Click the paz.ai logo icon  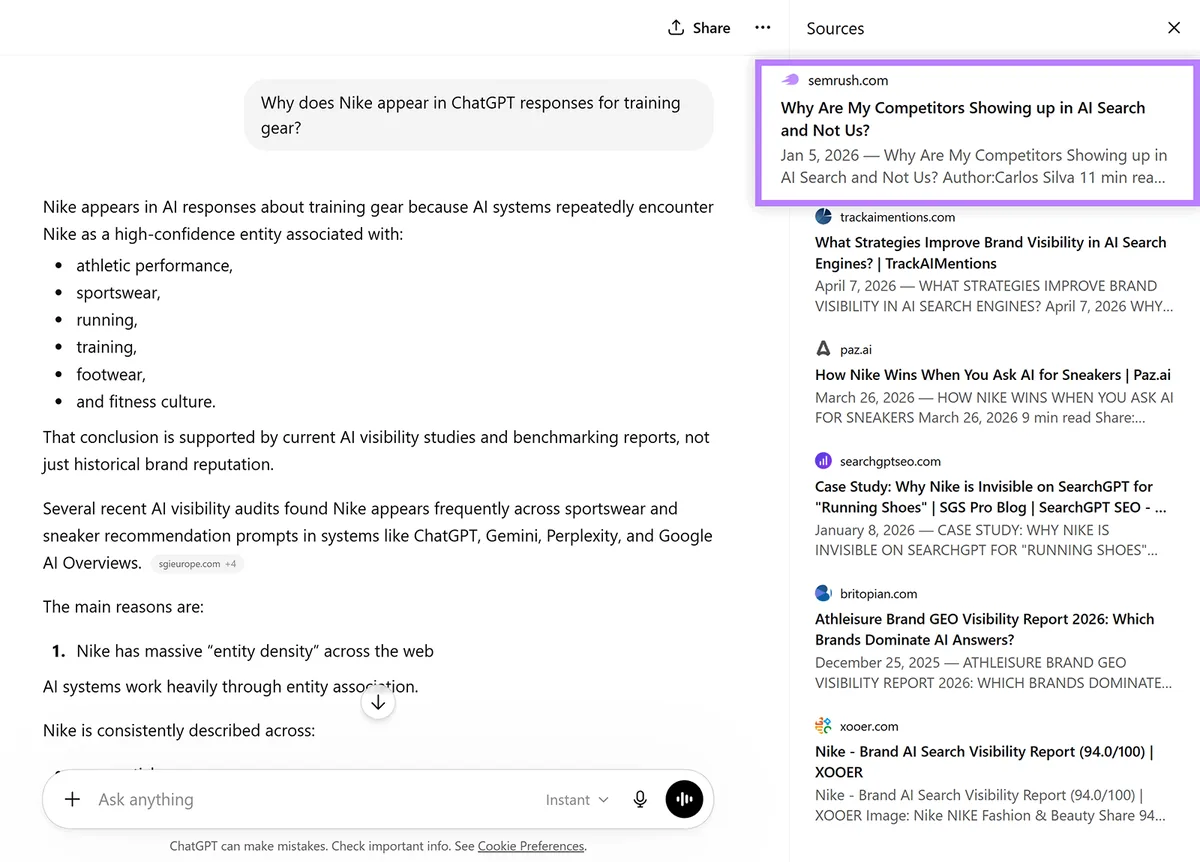click(823, 349)
